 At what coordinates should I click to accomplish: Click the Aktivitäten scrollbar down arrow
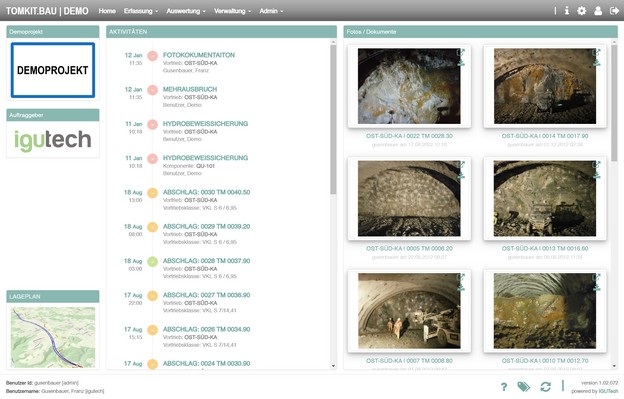[x=333, y=366]
